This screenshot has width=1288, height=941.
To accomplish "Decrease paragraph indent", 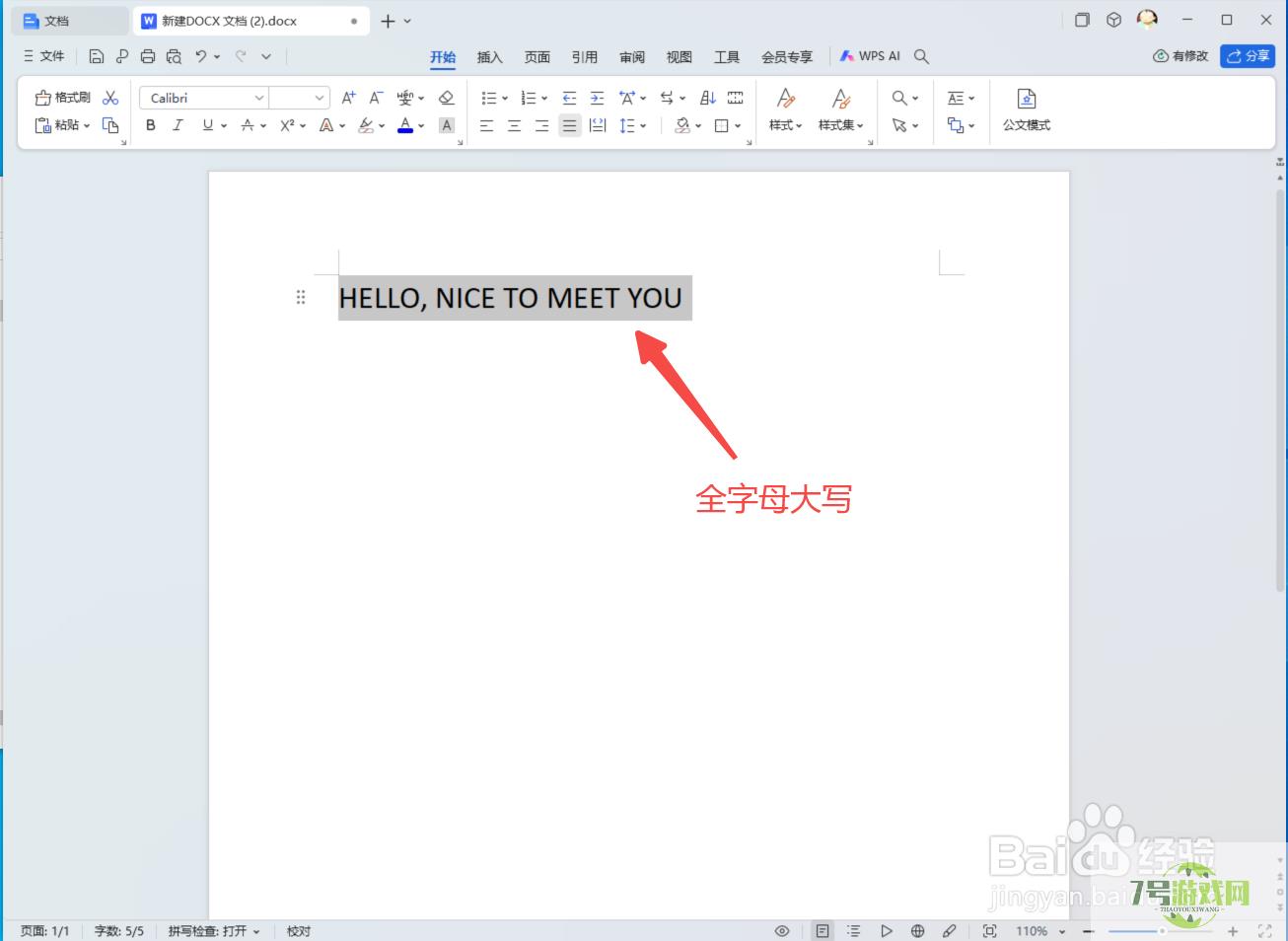I will pos(569,98).
